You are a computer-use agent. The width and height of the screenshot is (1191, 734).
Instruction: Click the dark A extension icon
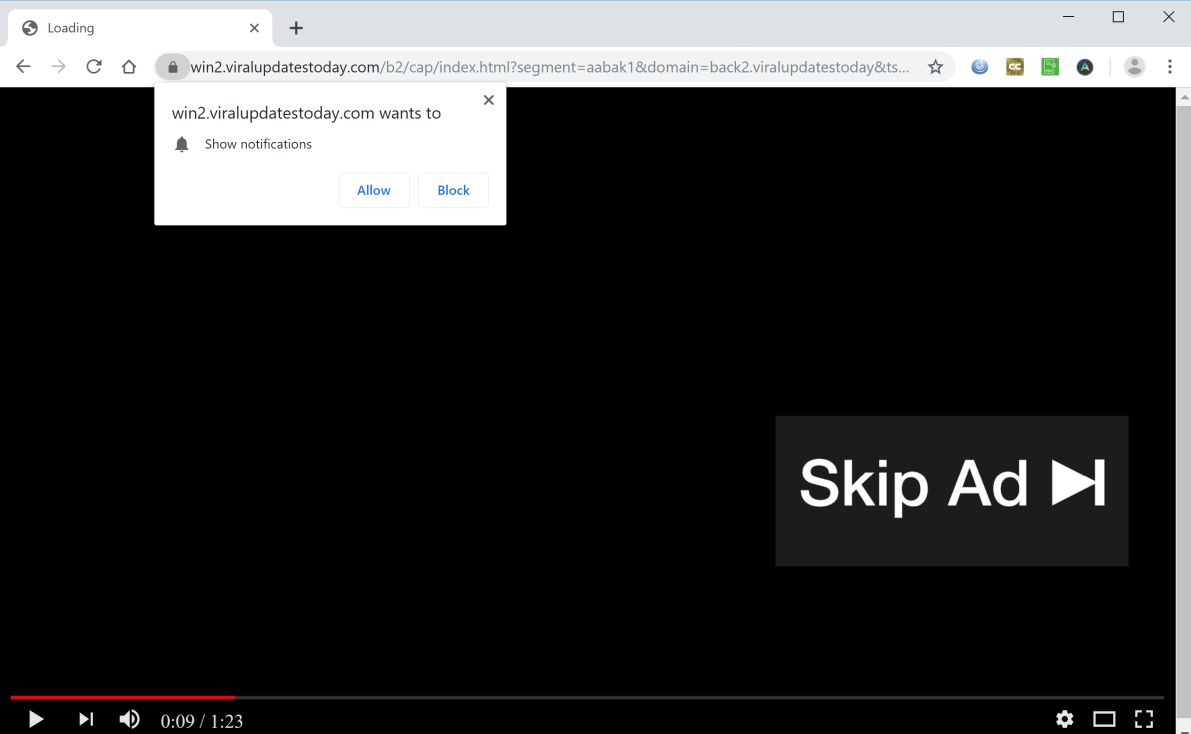point(1084,66)
